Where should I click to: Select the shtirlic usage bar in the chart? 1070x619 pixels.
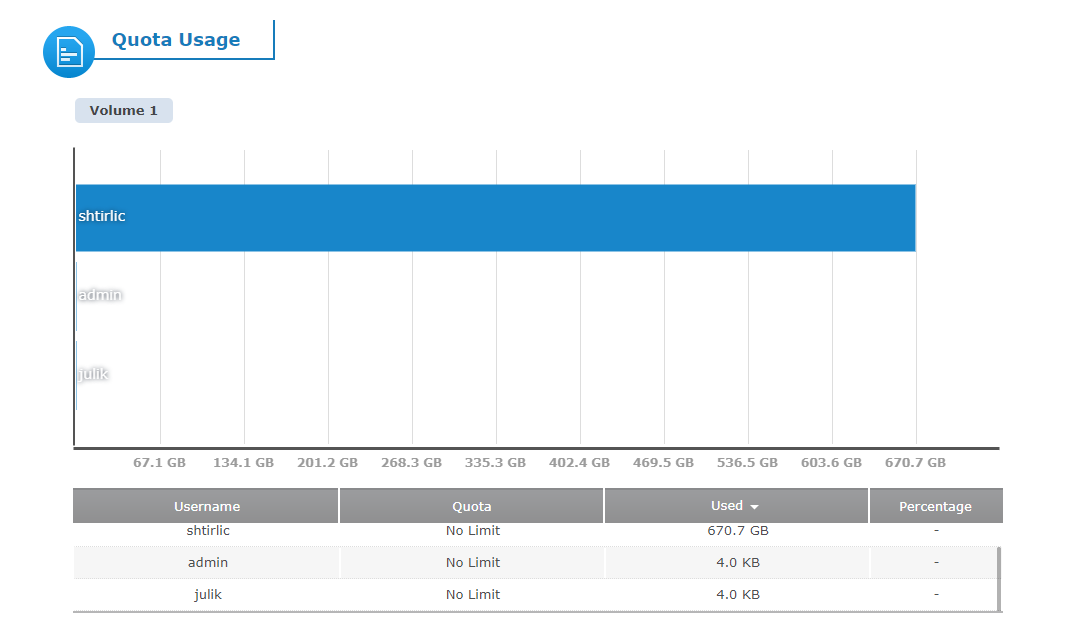click(495, 217)
